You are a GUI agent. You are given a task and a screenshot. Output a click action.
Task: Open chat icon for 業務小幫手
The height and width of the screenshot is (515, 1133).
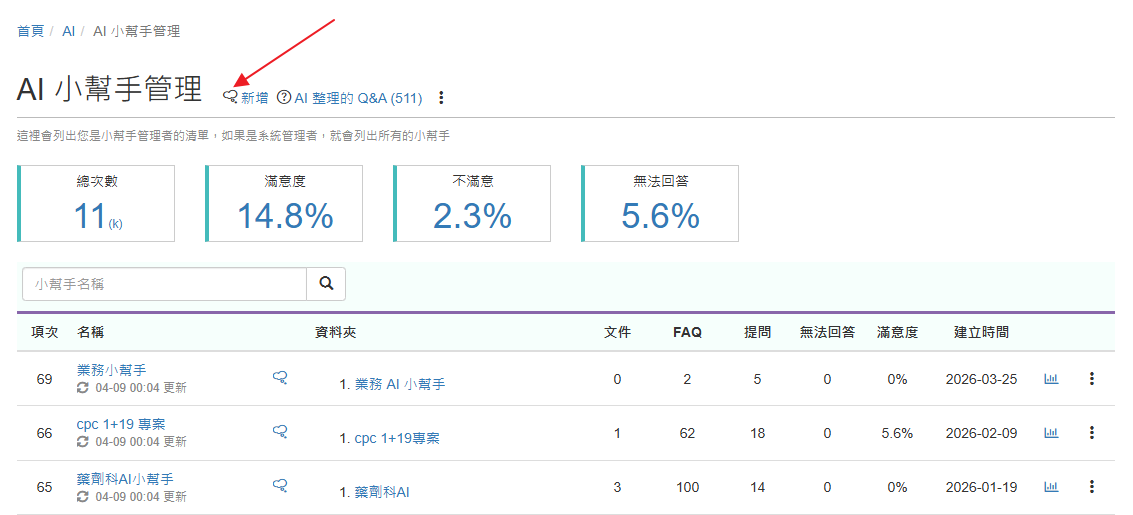pos(281,377)
